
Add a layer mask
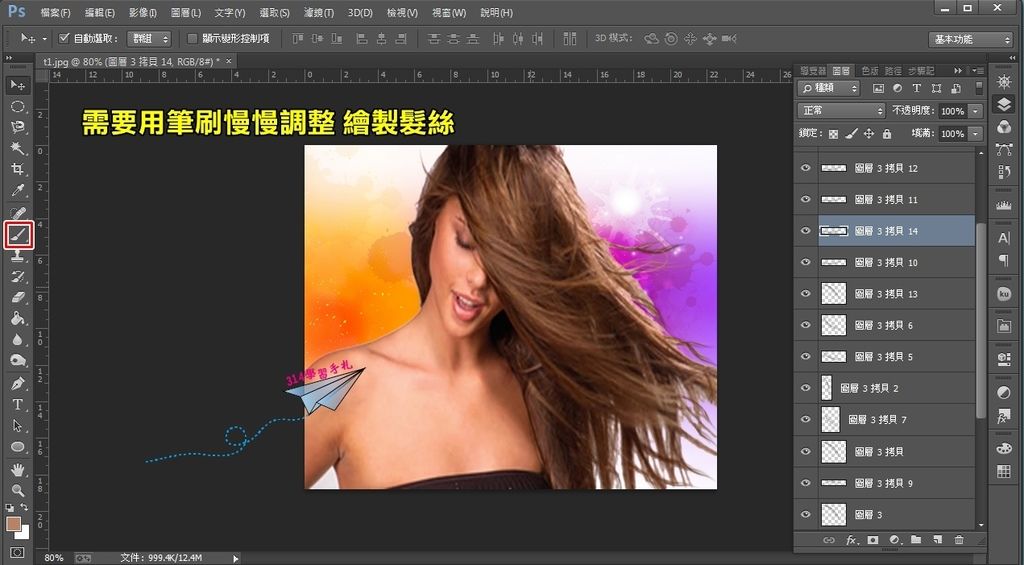coord(872,540)
